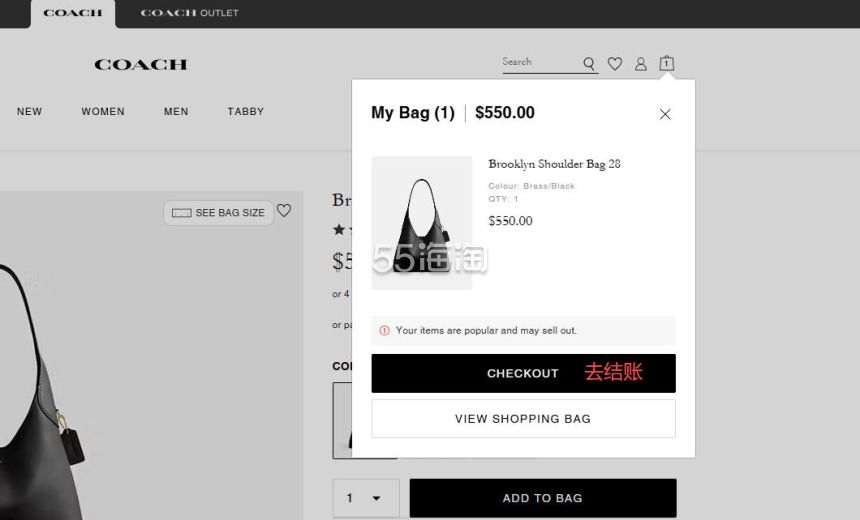This screenshot has width=860, height=520.
Task: Open the Women menu
Action: coord(103,112)
